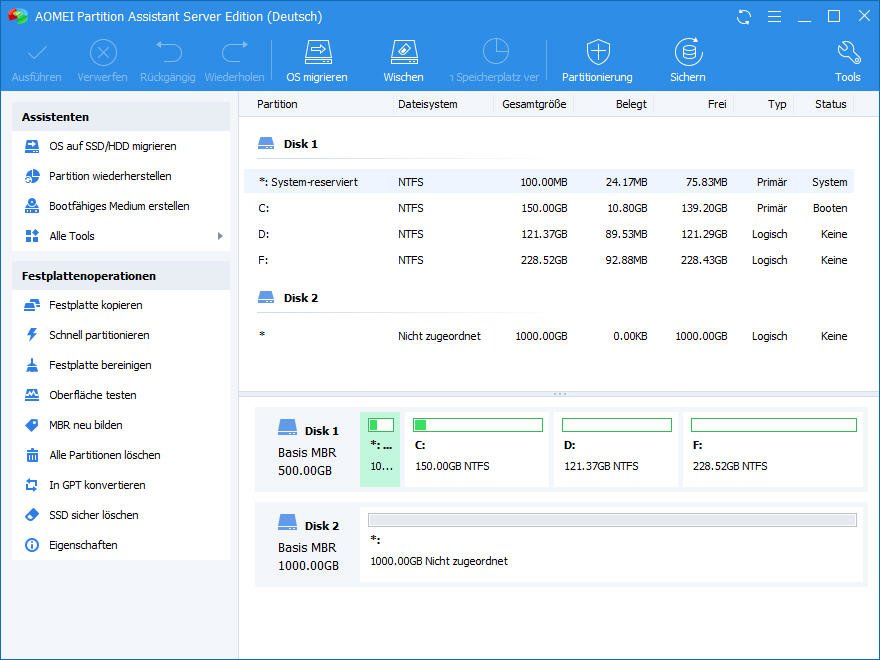Choose In GPT konvertieren operation
The image size is (880, 660).
(x=97, y=485)
